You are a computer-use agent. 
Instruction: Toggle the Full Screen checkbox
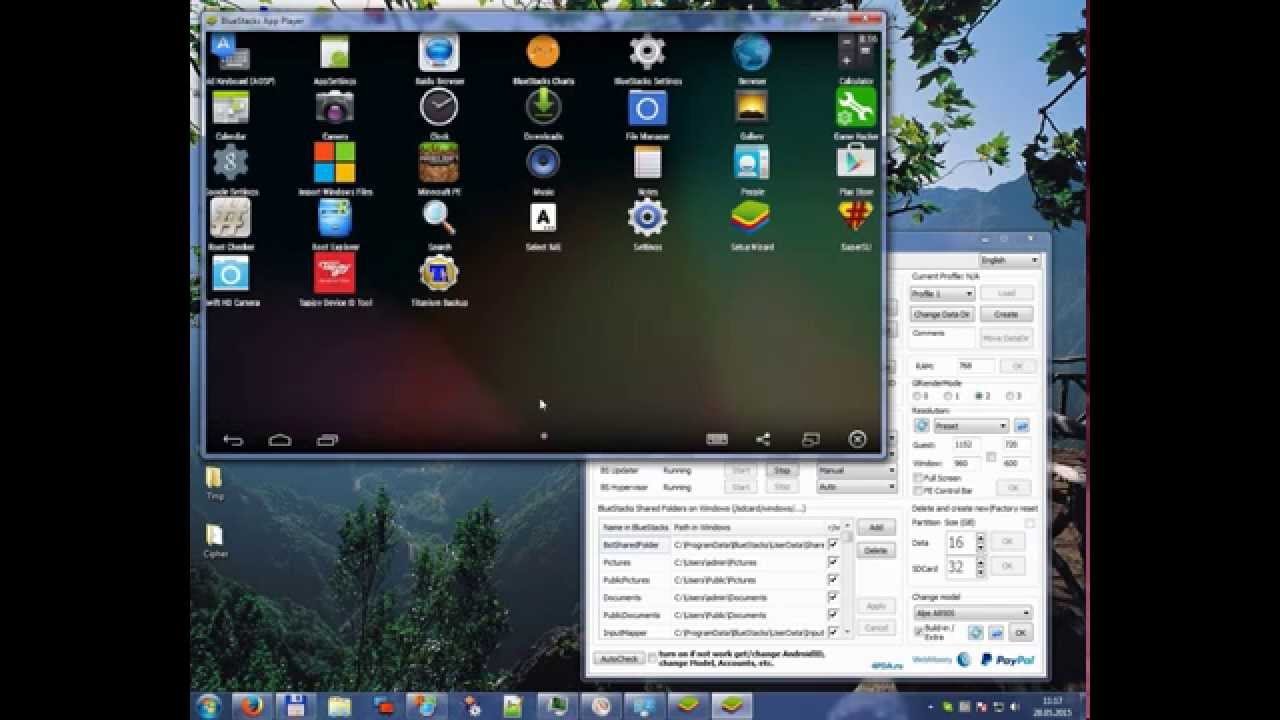tap(918, 479)
